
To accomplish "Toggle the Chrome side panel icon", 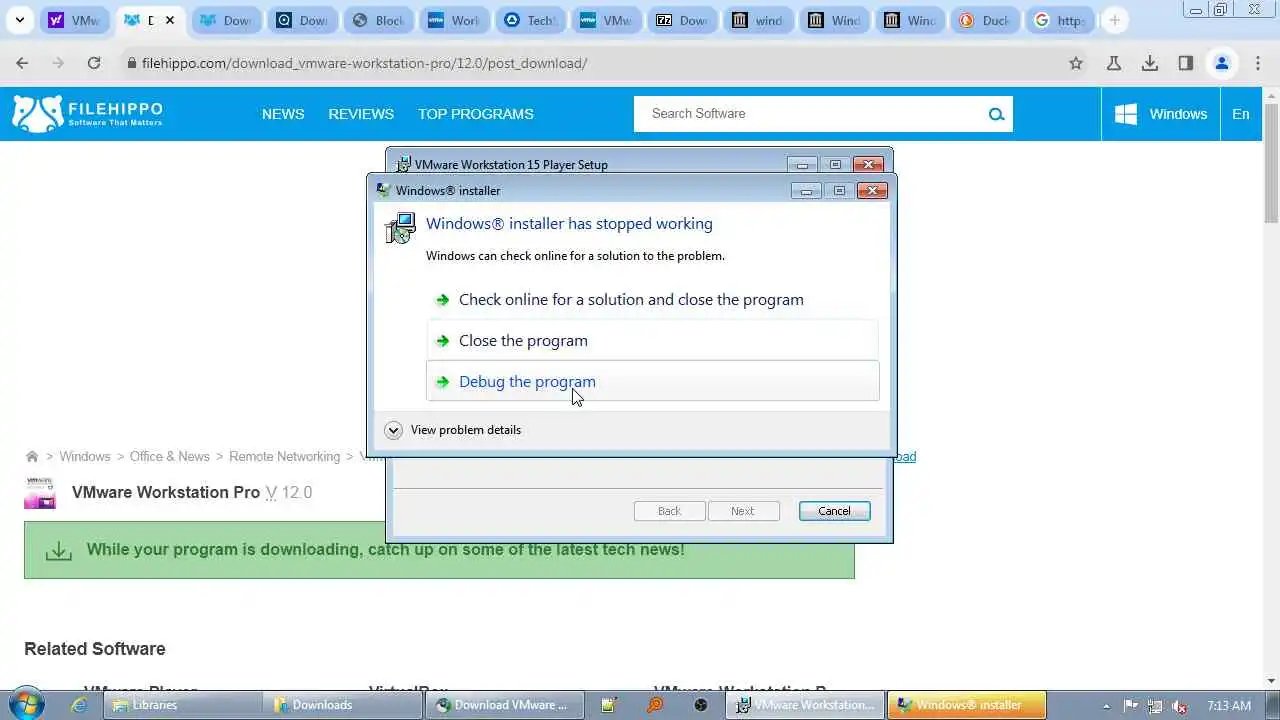I will 1186,63.
